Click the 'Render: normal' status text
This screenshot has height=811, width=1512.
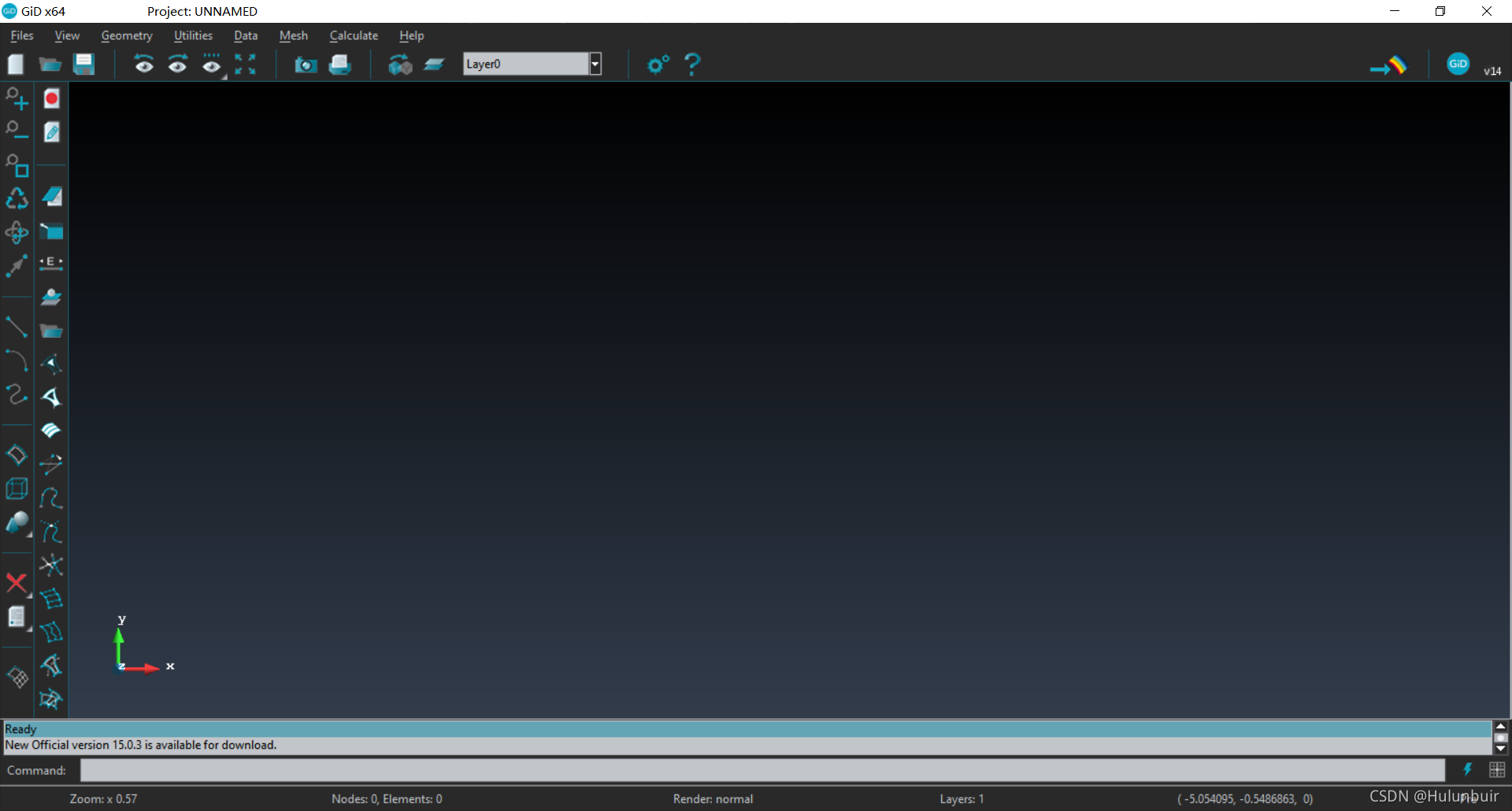[713, 798]
